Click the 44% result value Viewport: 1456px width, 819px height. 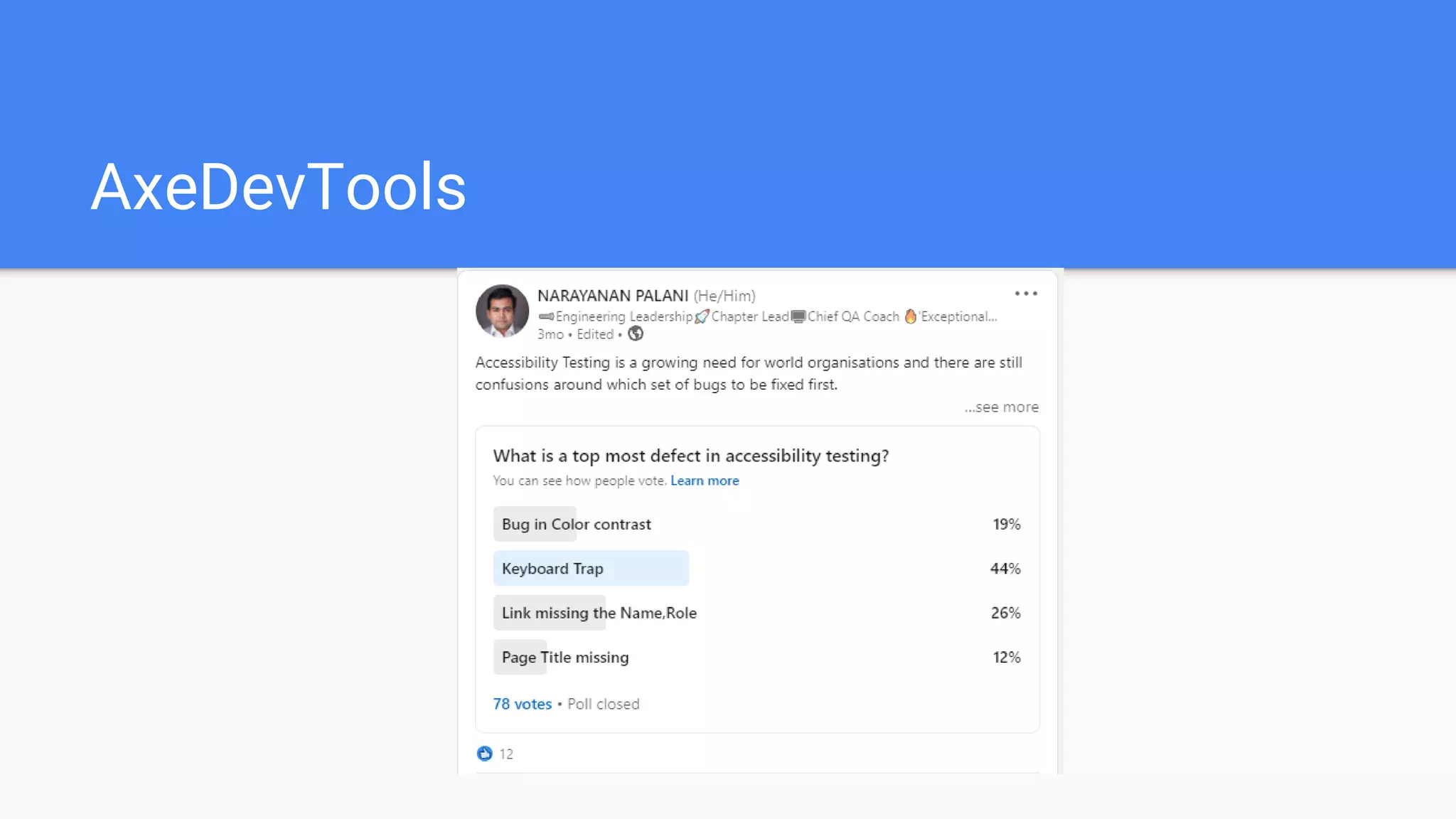pyautogui.click(x=1005, y=569)
